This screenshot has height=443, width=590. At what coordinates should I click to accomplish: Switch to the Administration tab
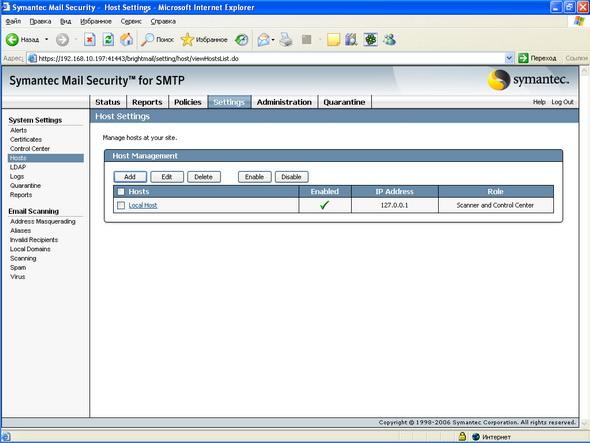pos(284,102)
